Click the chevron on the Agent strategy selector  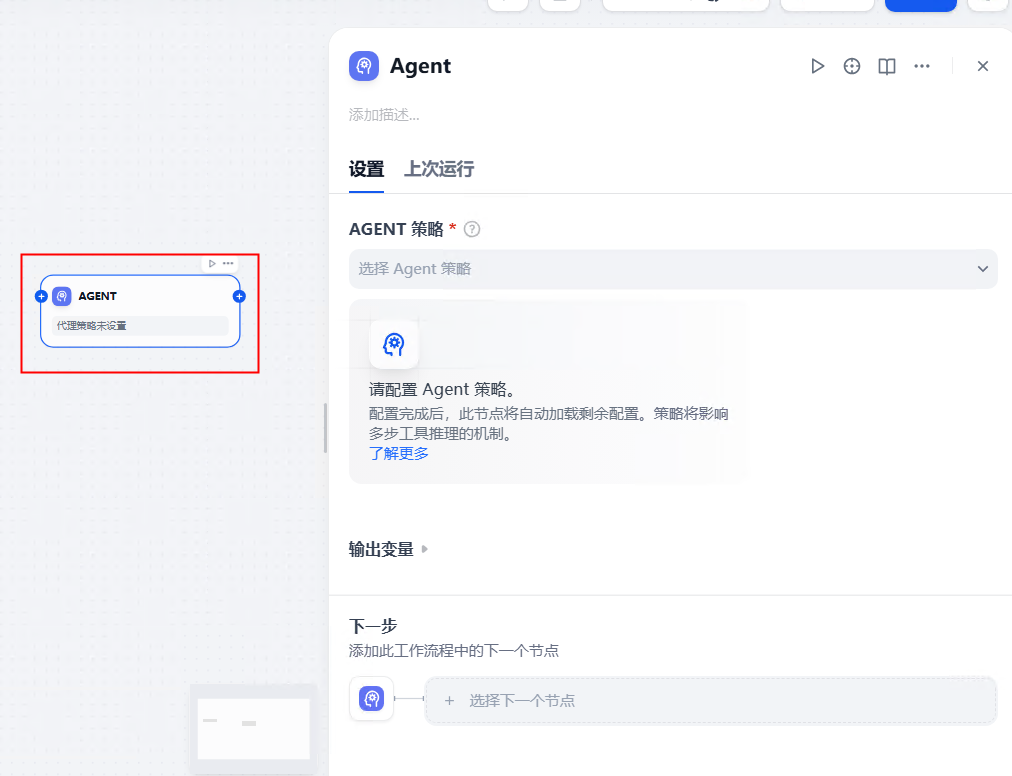click(984, 269)
